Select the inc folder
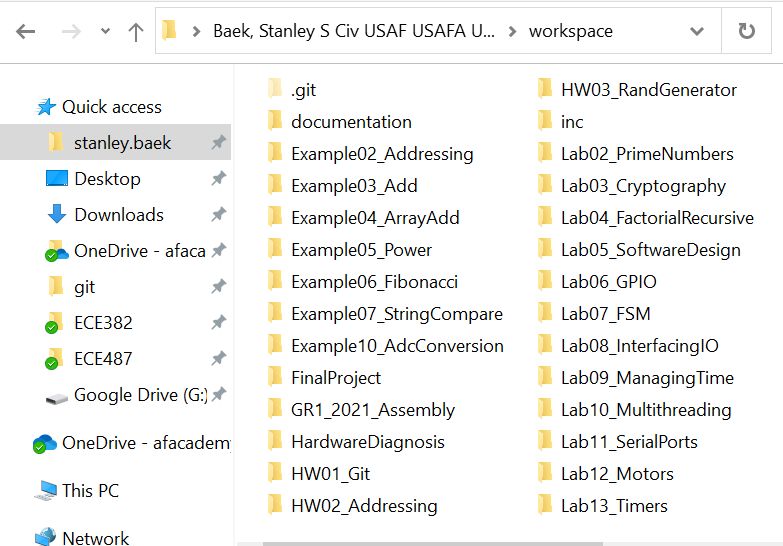The height and width of the screenshot is (546, 783). 560,122
